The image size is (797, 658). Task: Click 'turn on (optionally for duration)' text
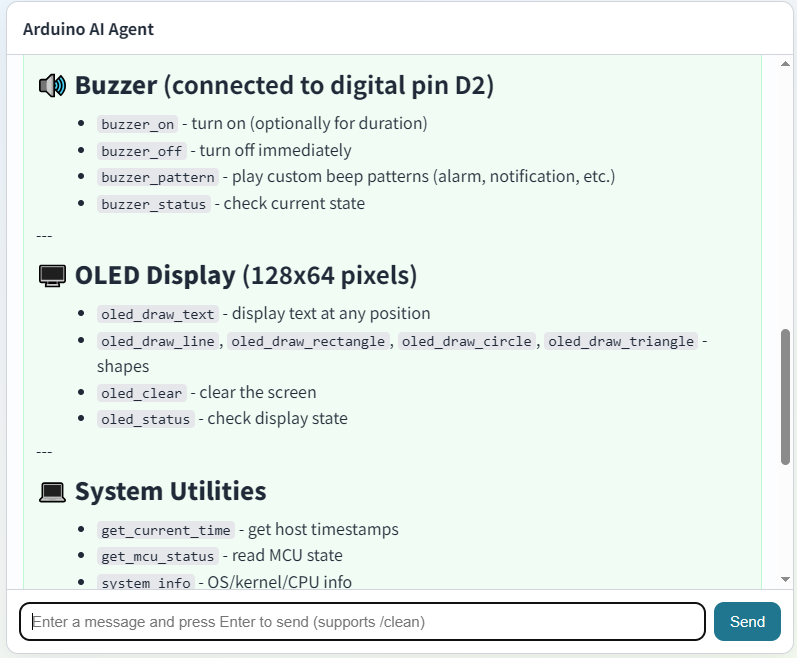(309, 123)
